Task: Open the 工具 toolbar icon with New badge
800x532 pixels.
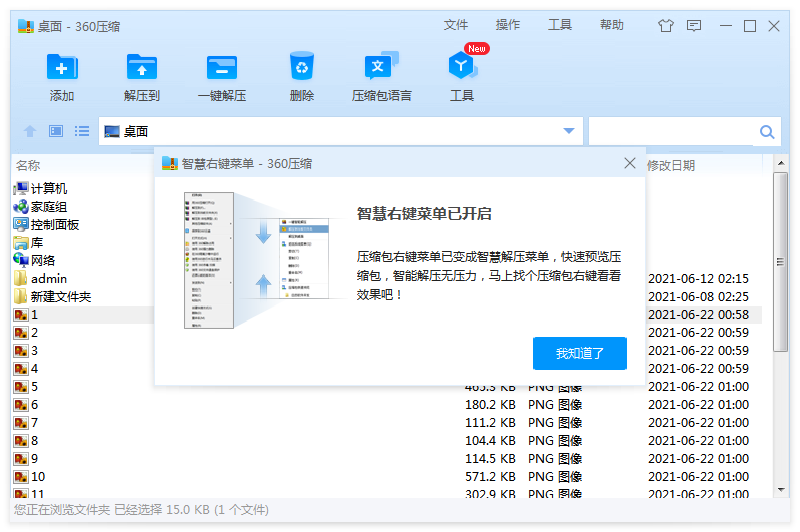Action: pos(462,66)
